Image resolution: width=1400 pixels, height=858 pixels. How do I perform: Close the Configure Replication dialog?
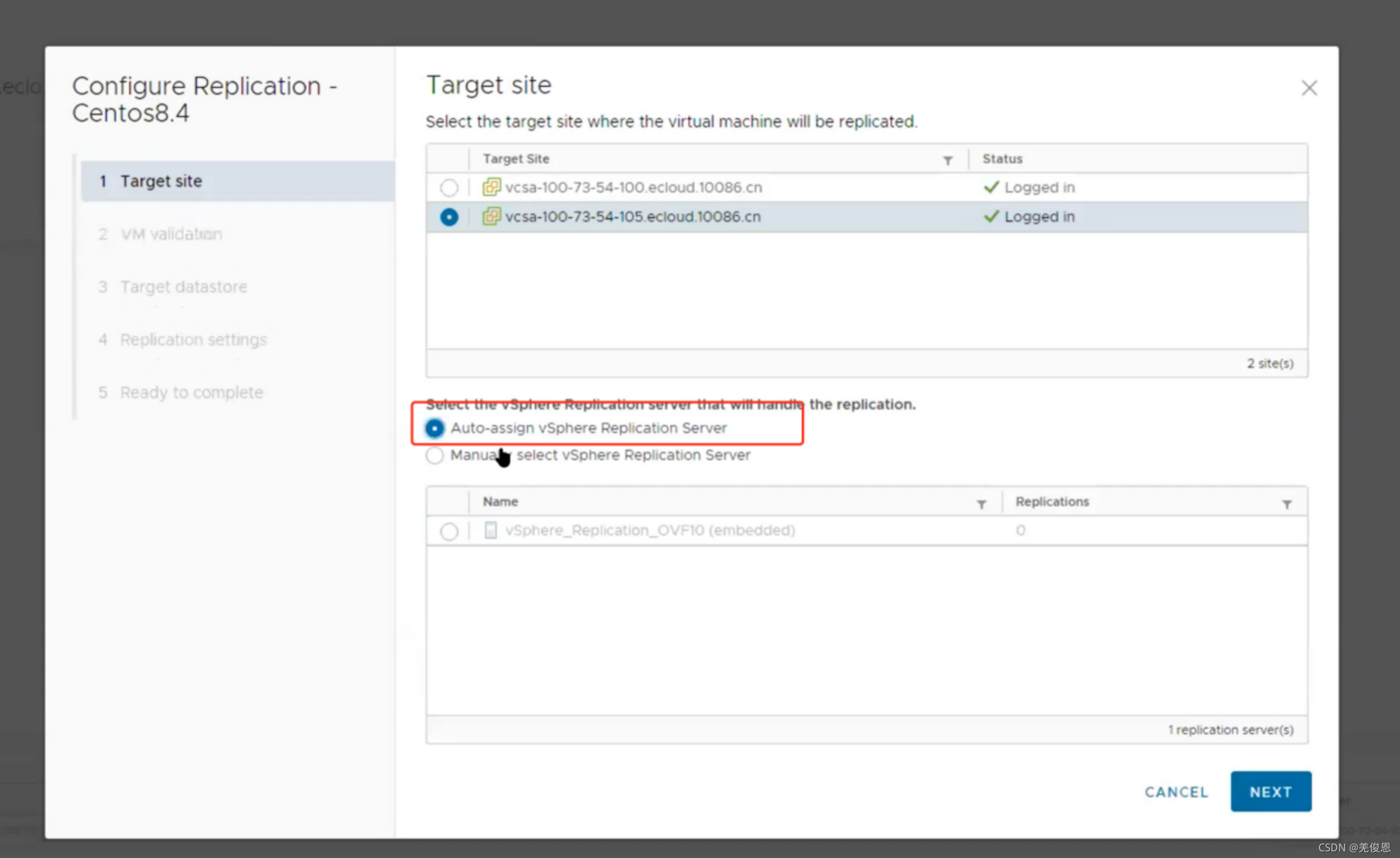tap(1309, 88)
